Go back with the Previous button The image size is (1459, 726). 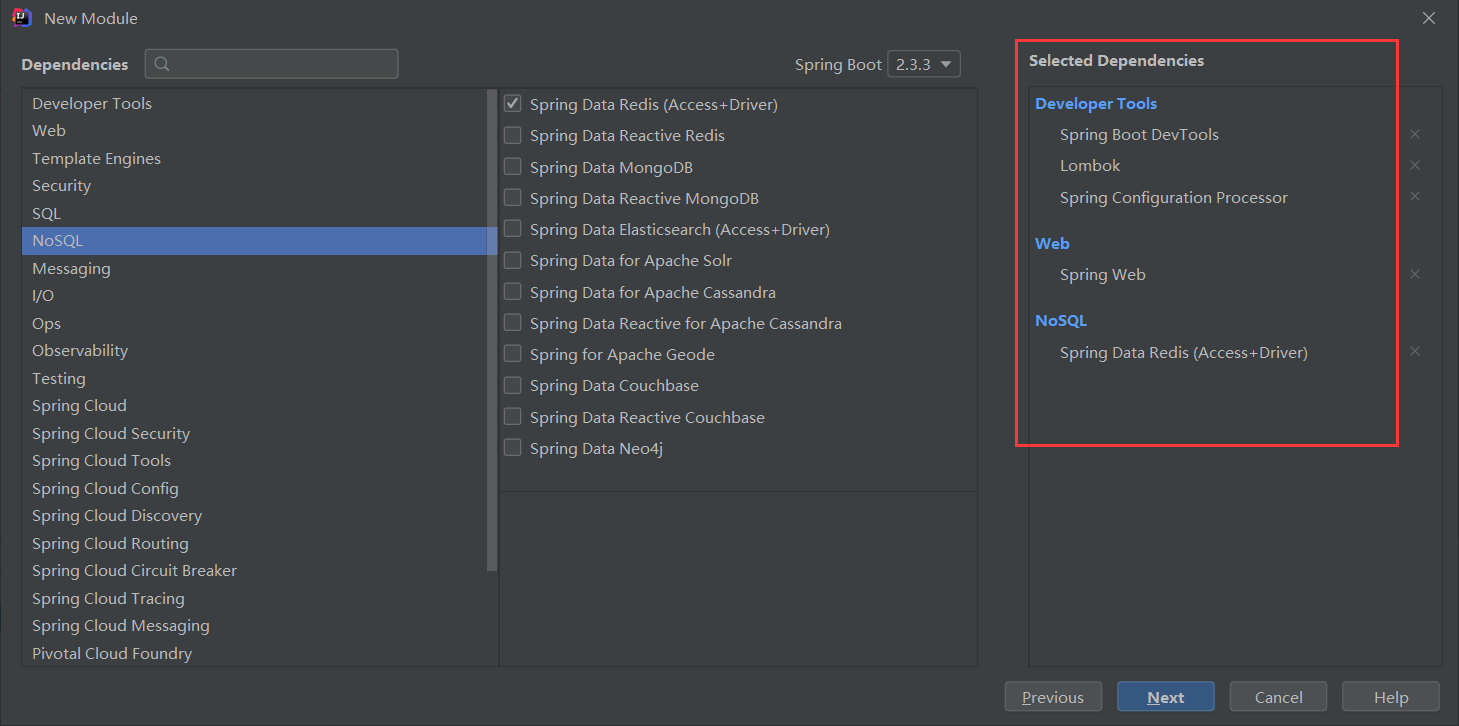pos(1053,697)
